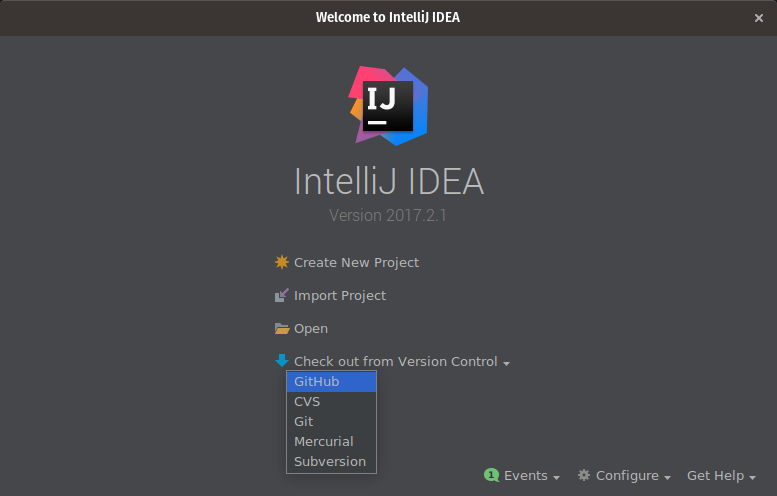Open the Configure dropdown arrow

click(667, 478)
